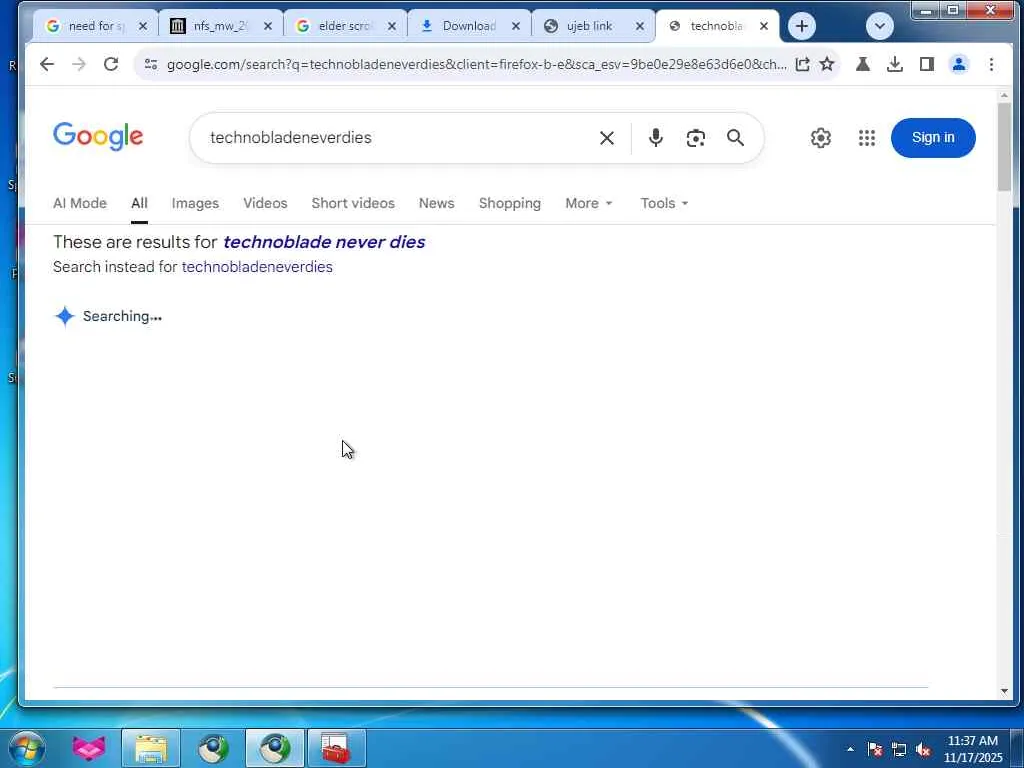Select AI Mode search tab
The width and height of the screenshot is (1024, 768).
(x=80, y=203)
